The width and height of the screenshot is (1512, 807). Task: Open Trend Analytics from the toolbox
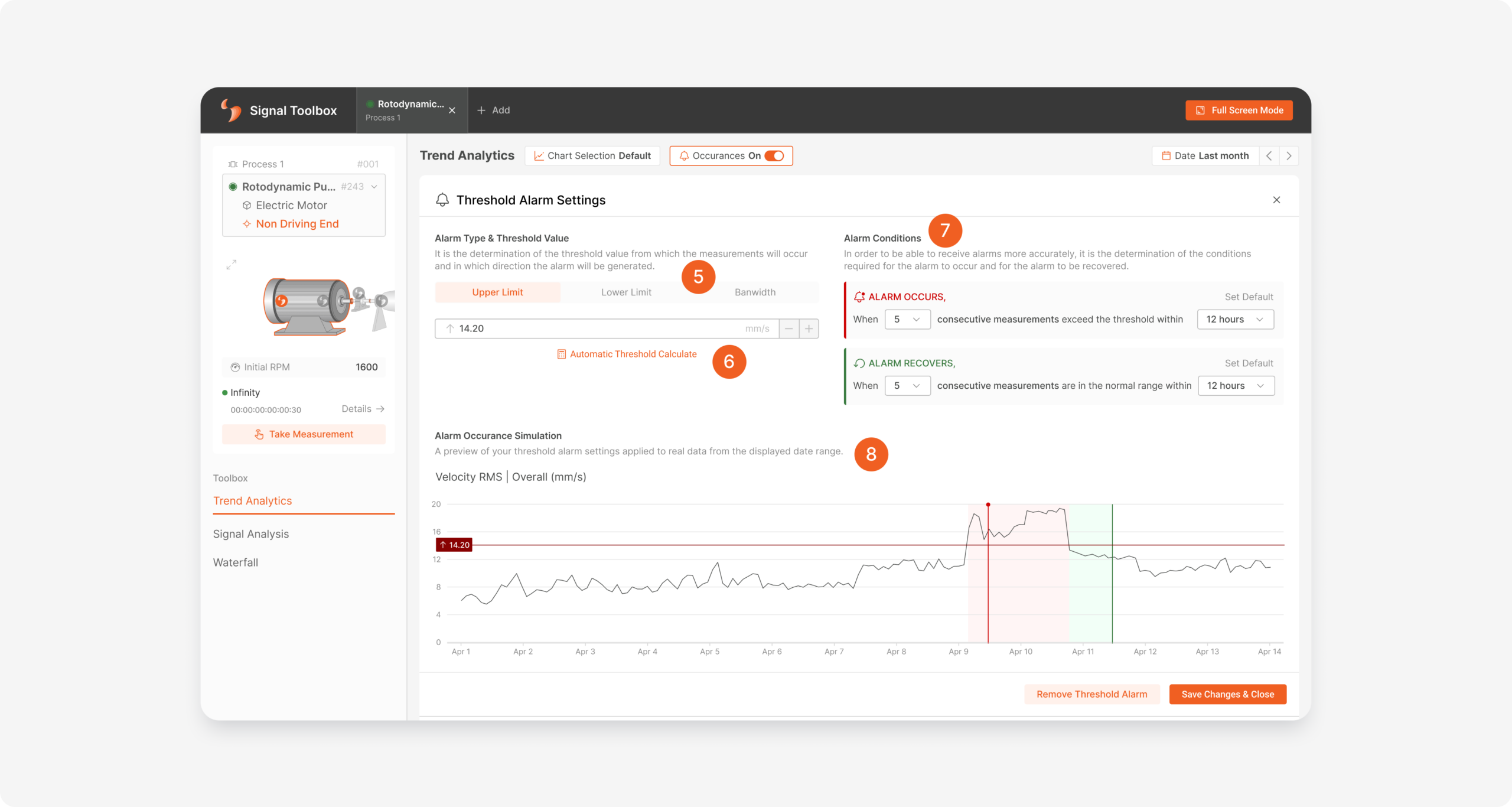tap(252, 501)
